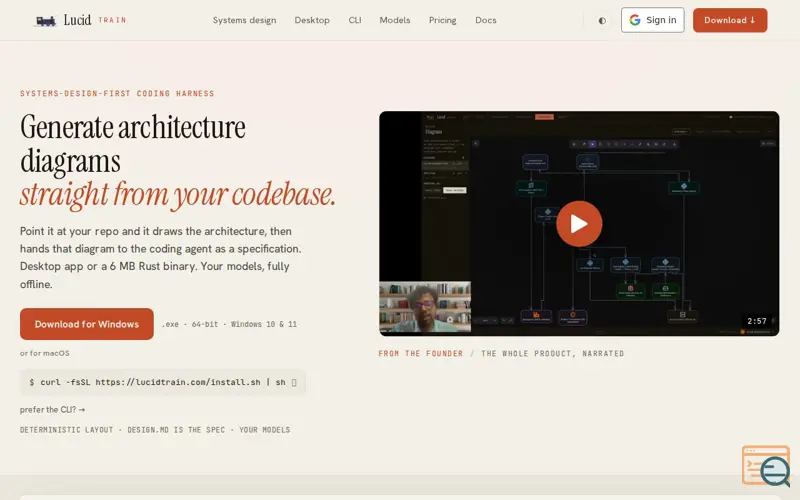Viewport: 800px width, 500px height.
Task: Click the Lucid wordmark text
Action: point(77,20)
